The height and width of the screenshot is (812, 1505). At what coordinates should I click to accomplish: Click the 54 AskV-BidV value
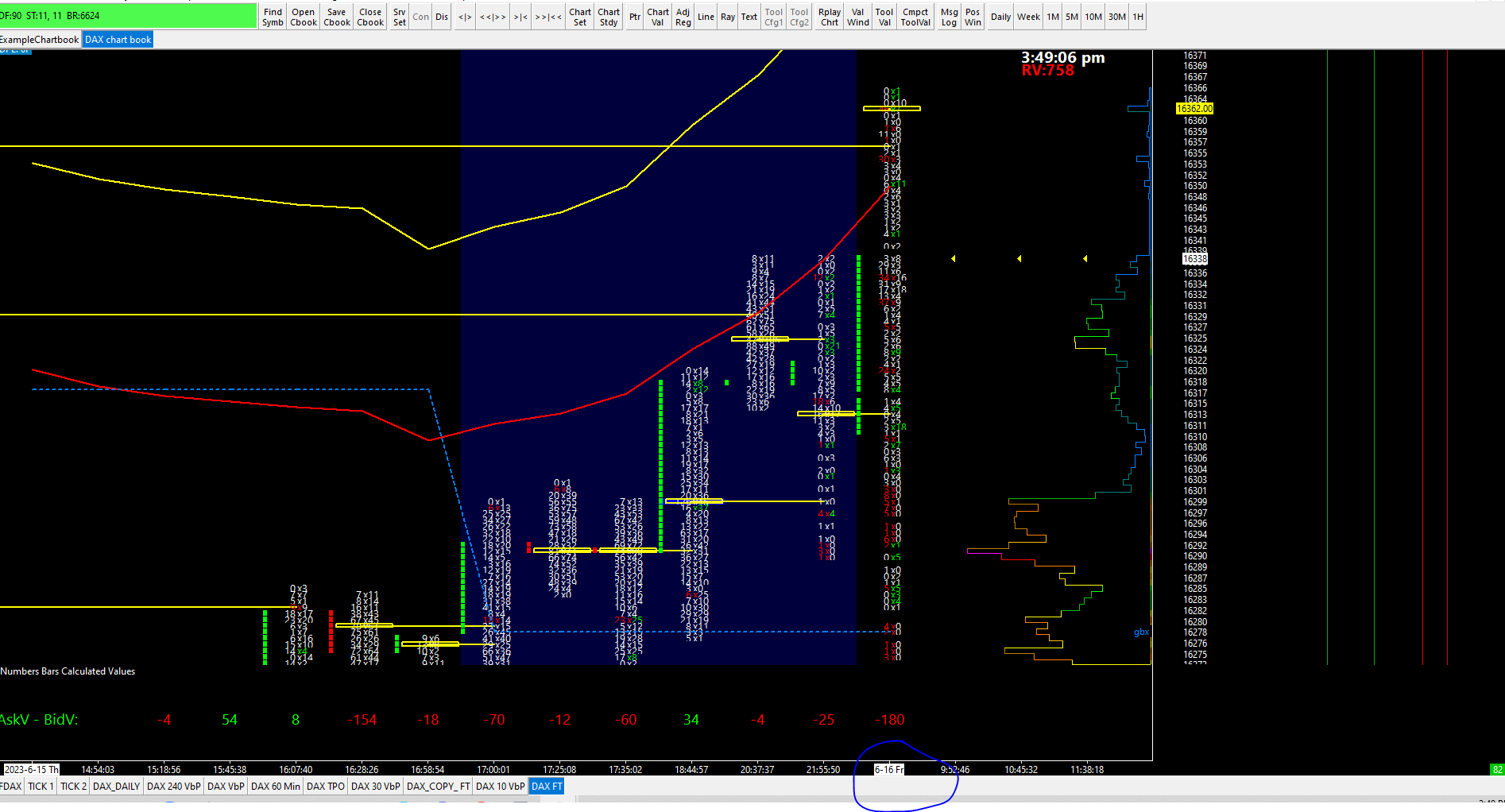click(x=230, y=720)
